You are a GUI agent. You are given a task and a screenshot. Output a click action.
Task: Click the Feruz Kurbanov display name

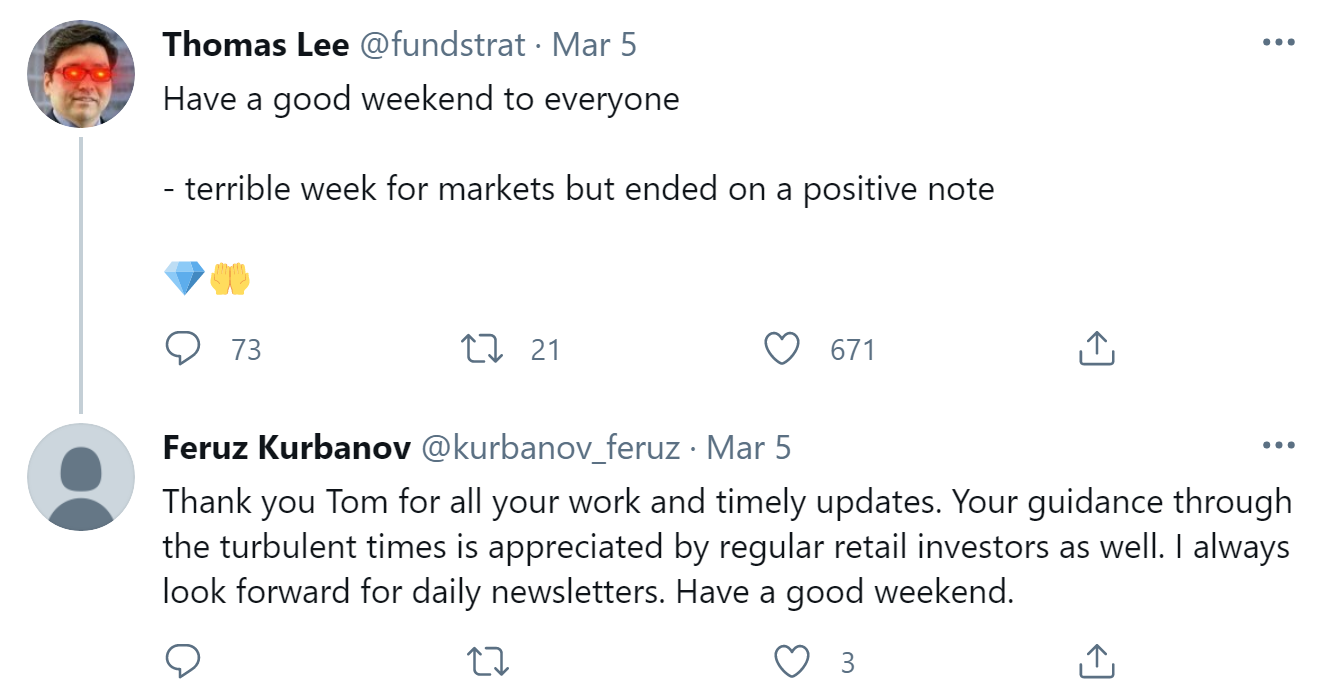pos(286,448)
